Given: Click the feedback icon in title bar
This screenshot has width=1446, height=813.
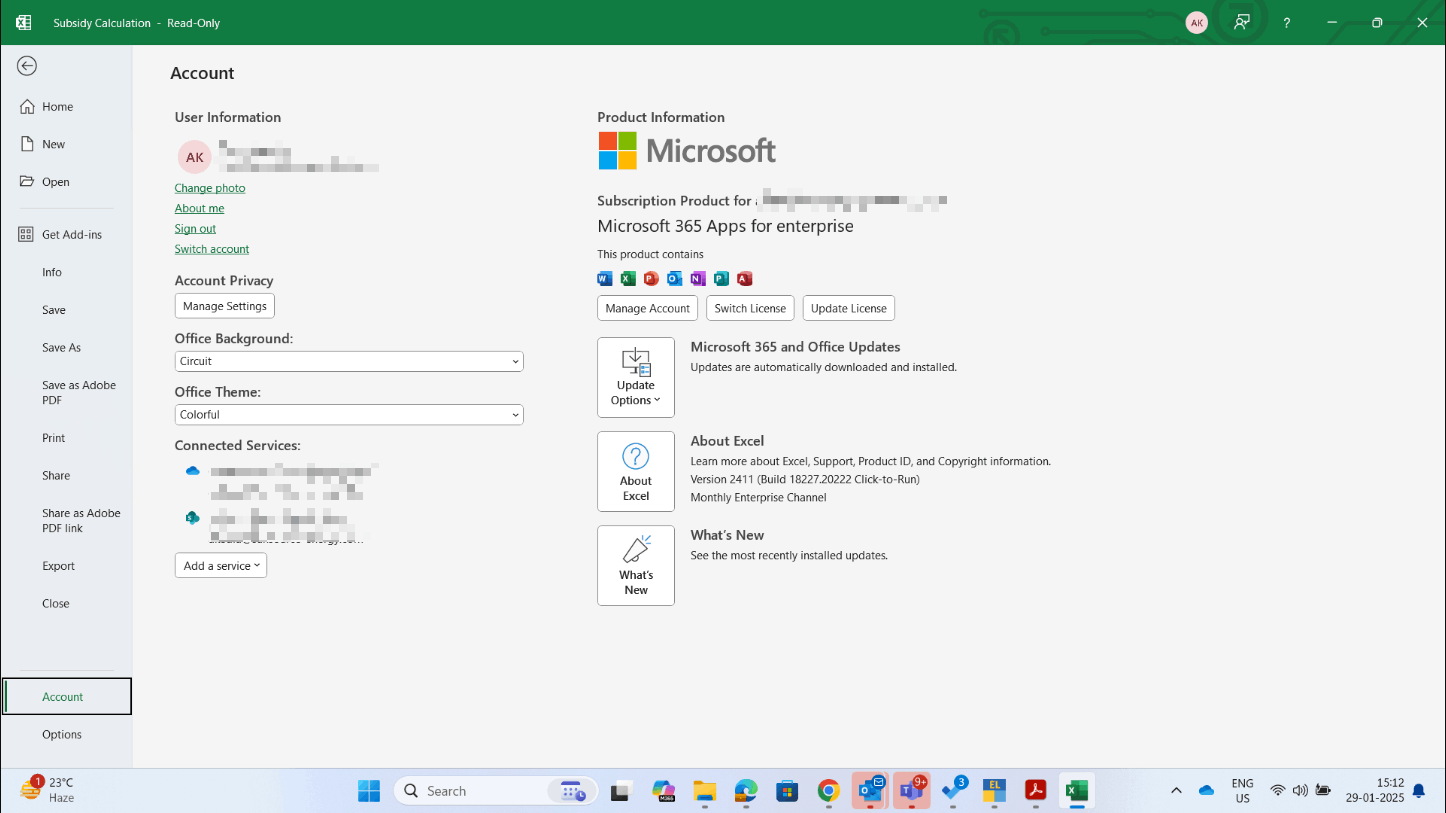Looking at the screenshot, I should pos(1242,22).
